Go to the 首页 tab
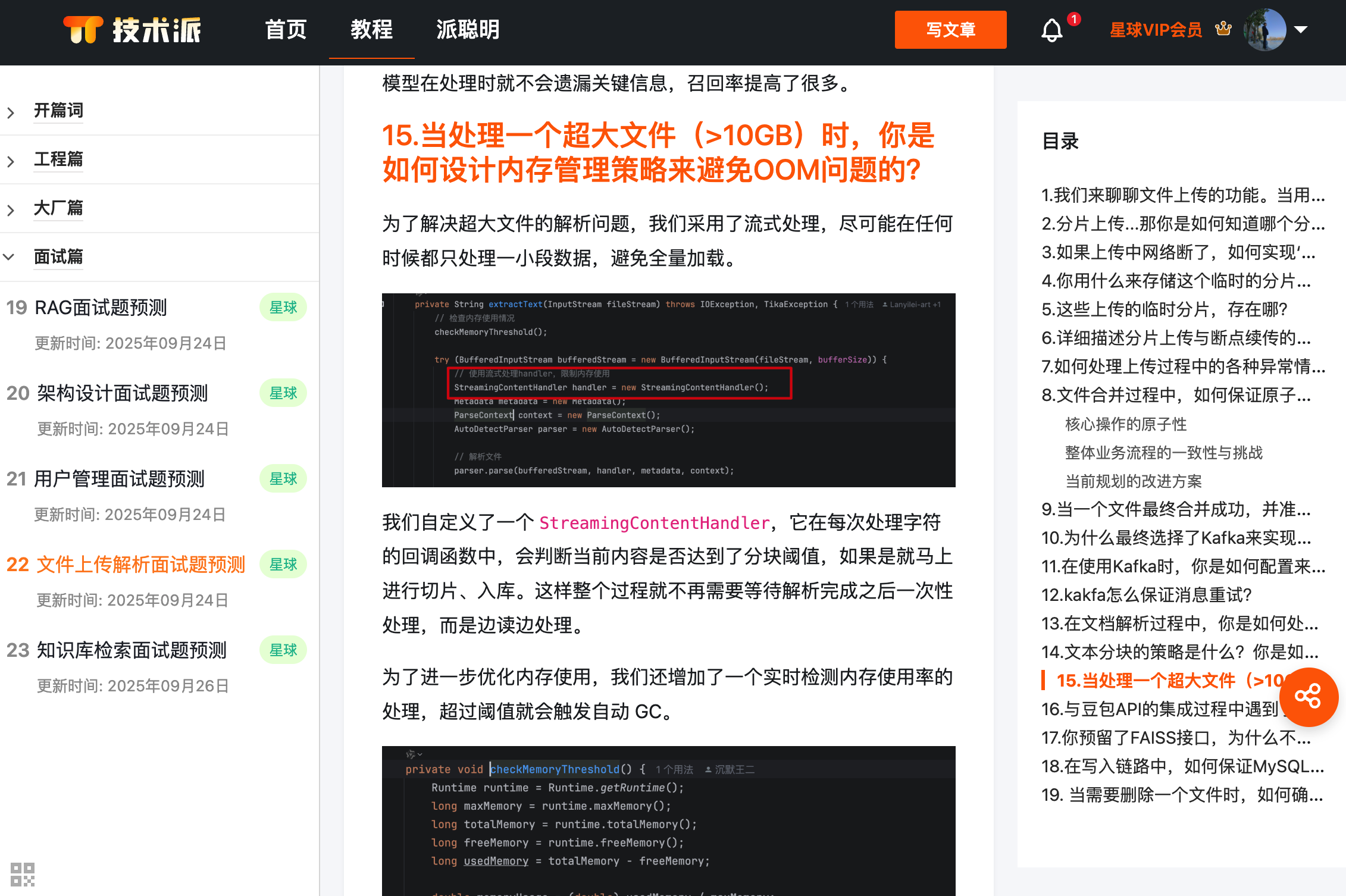 (286, 30)
